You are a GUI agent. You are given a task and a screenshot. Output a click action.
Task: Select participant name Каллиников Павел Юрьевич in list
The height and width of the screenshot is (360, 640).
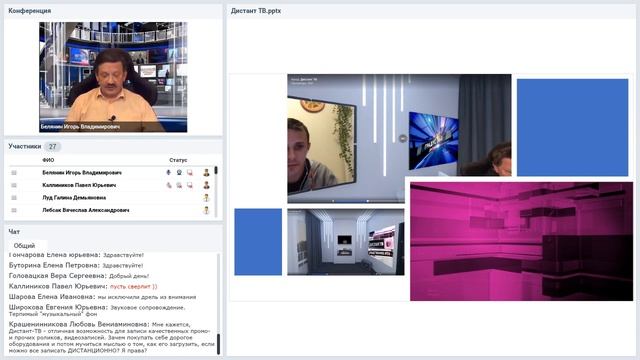79,185
